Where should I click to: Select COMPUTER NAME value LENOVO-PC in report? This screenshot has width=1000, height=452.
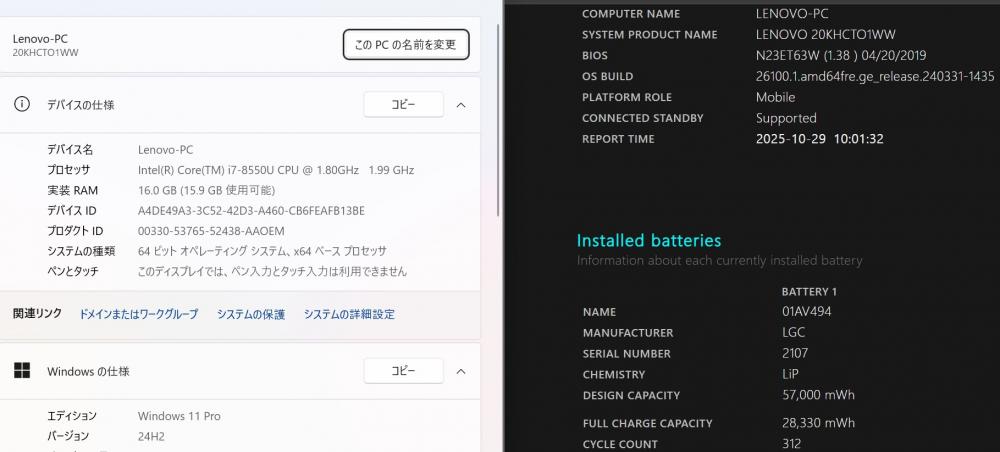[792, 13]
